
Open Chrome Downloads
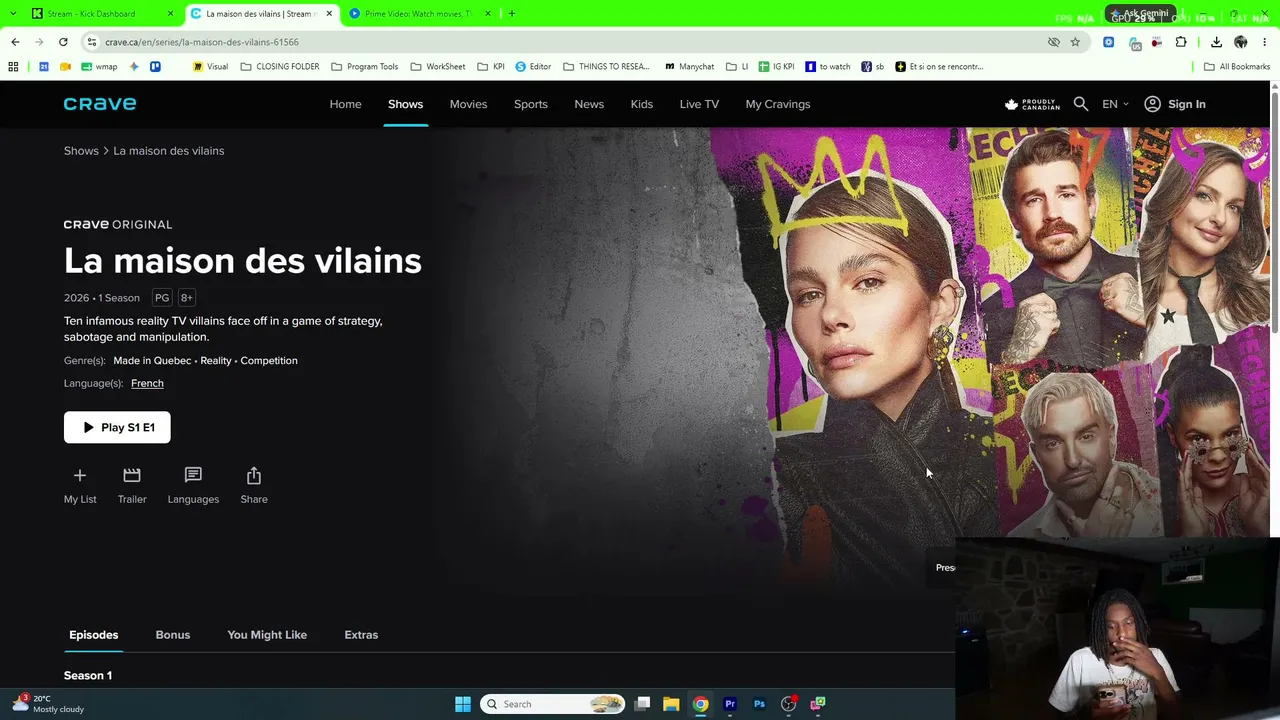coord(1216,42)
